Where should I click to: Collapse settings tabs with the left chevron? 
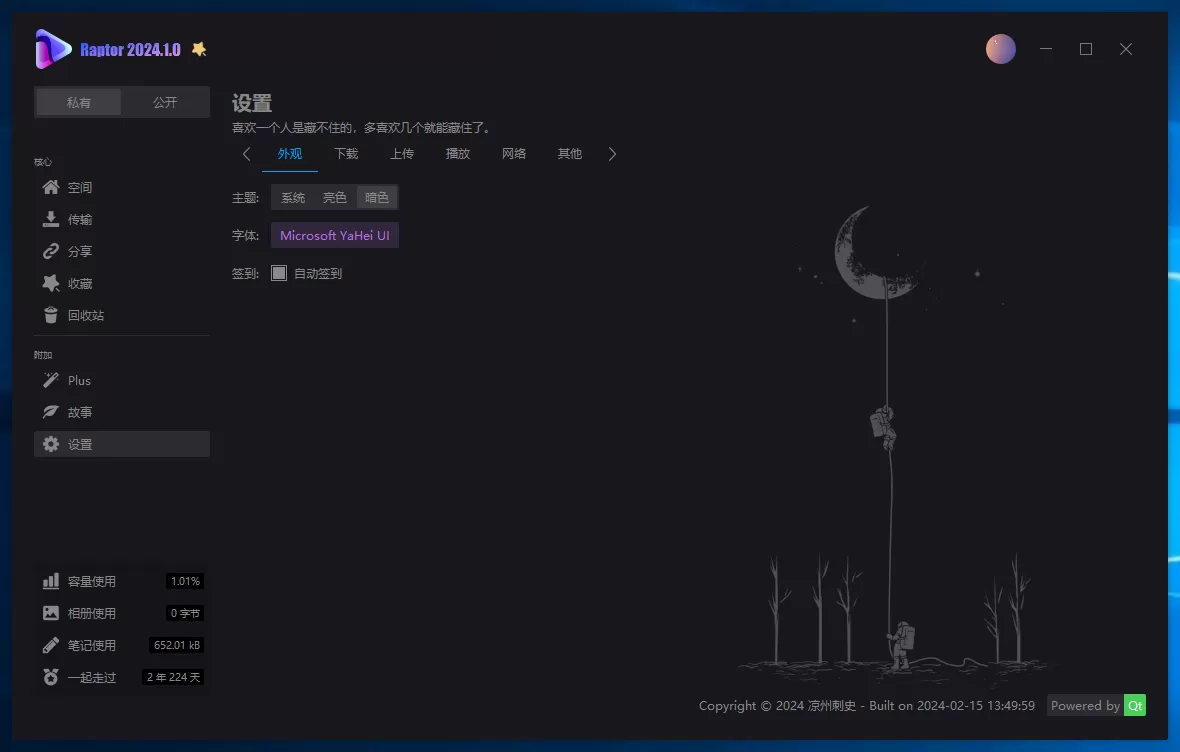tap(246, 154)
